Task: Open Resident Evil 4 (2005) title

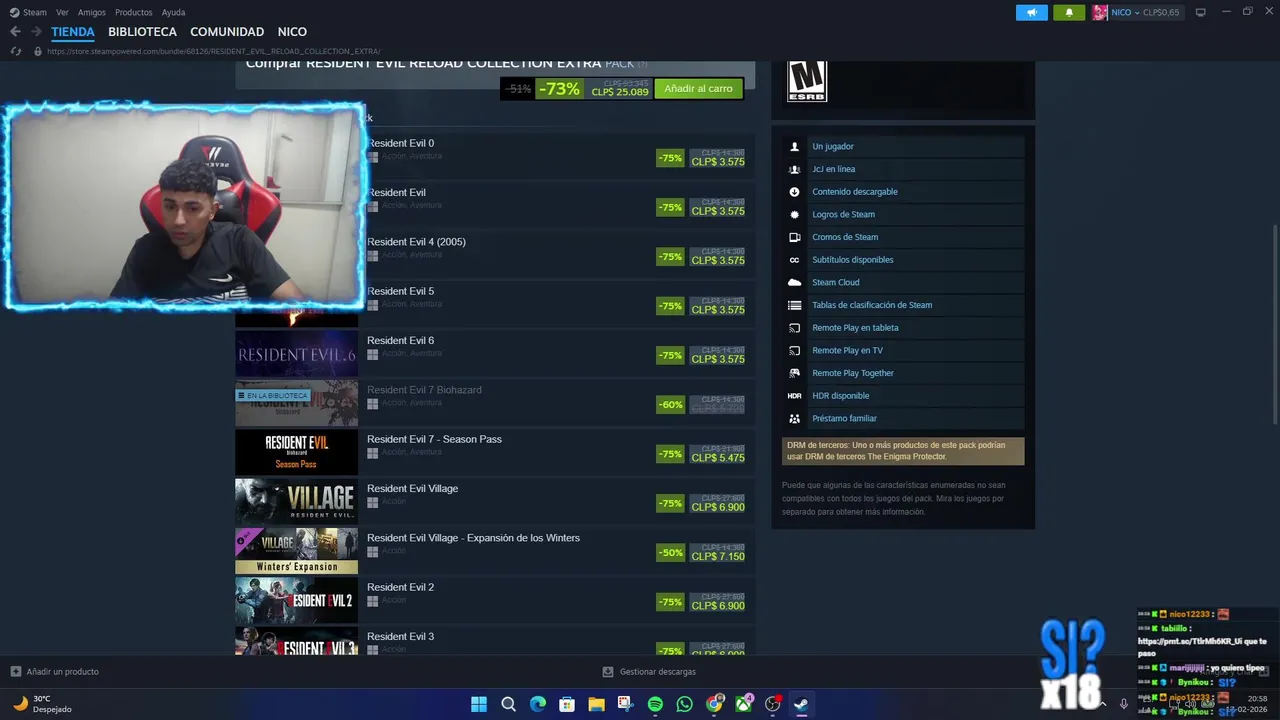Action: 416,242
